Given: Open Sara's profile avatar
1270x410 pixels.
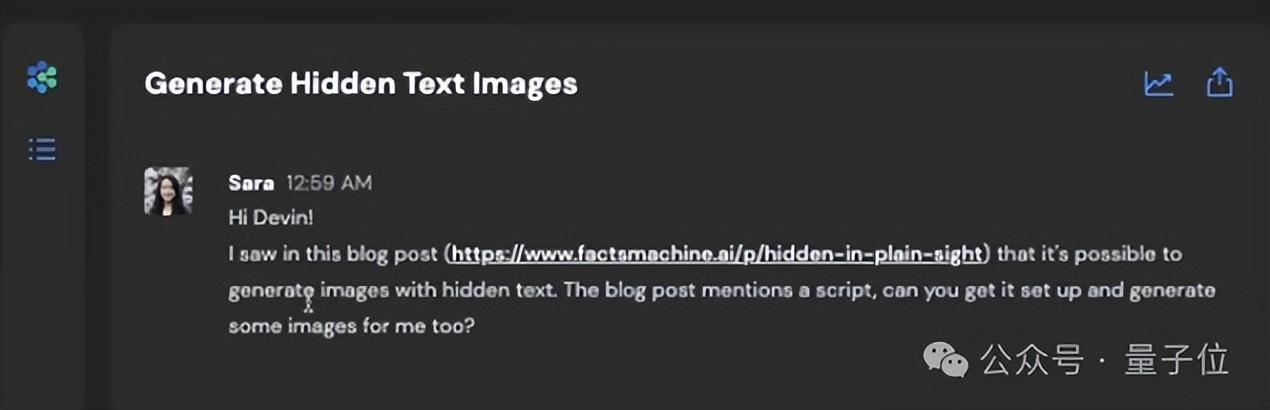Looking at the screenshot, I should click(169, 191).
